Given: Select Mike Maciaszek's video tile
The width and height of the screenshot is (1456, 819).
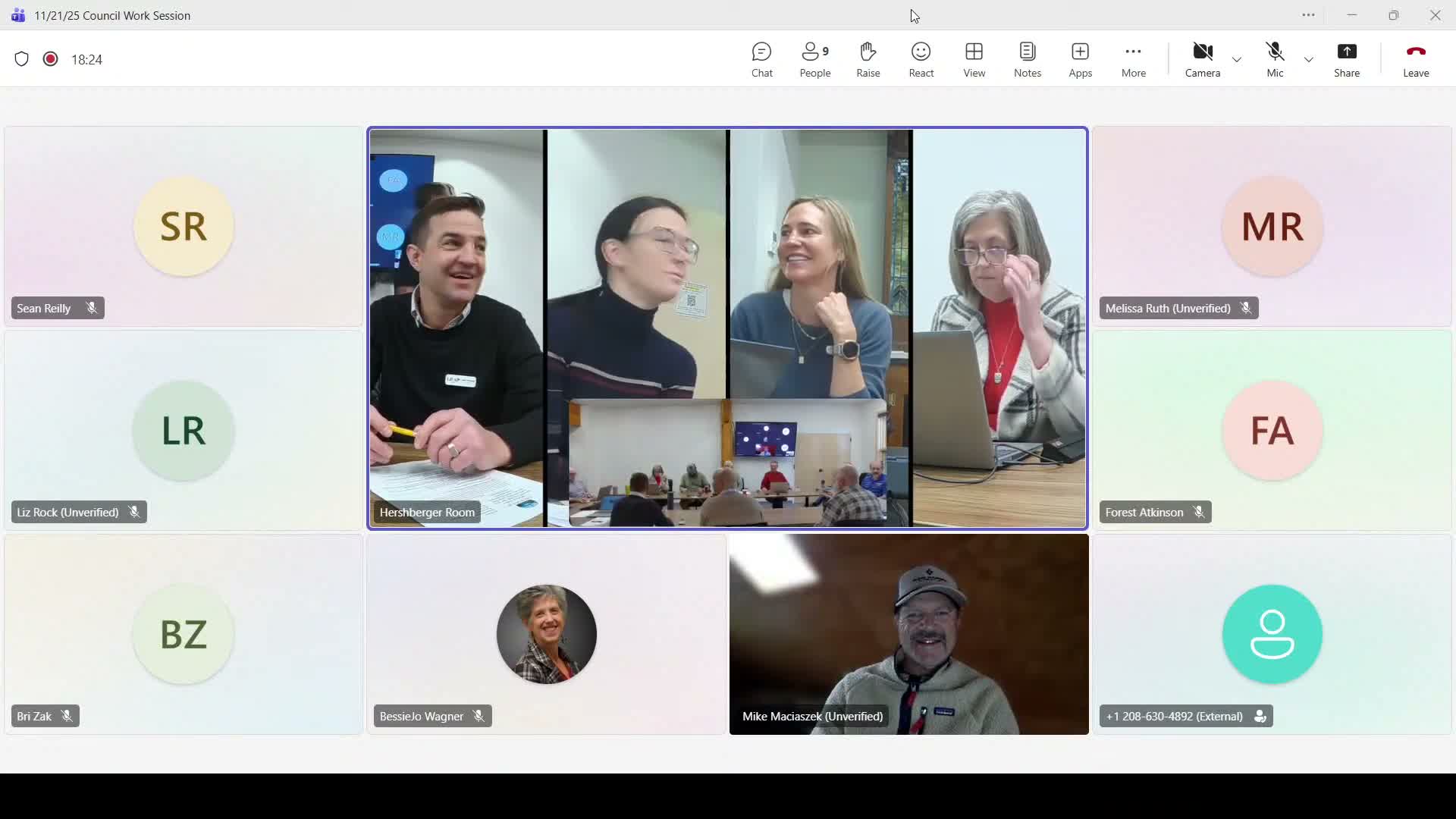Looking at the screenshot, I should [908, 634].
